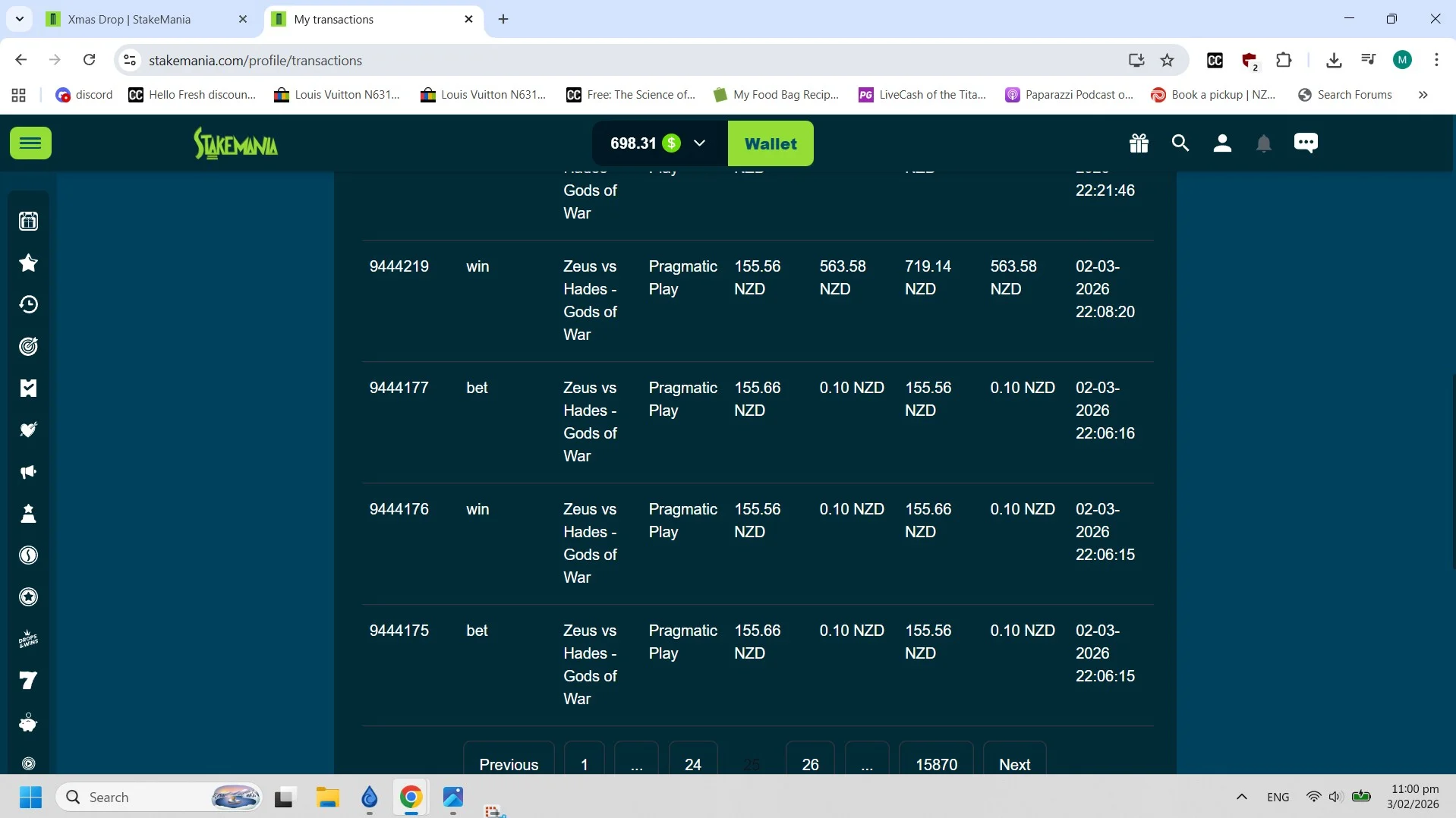Show hidden system tray icons

[x=1242, y=797]
